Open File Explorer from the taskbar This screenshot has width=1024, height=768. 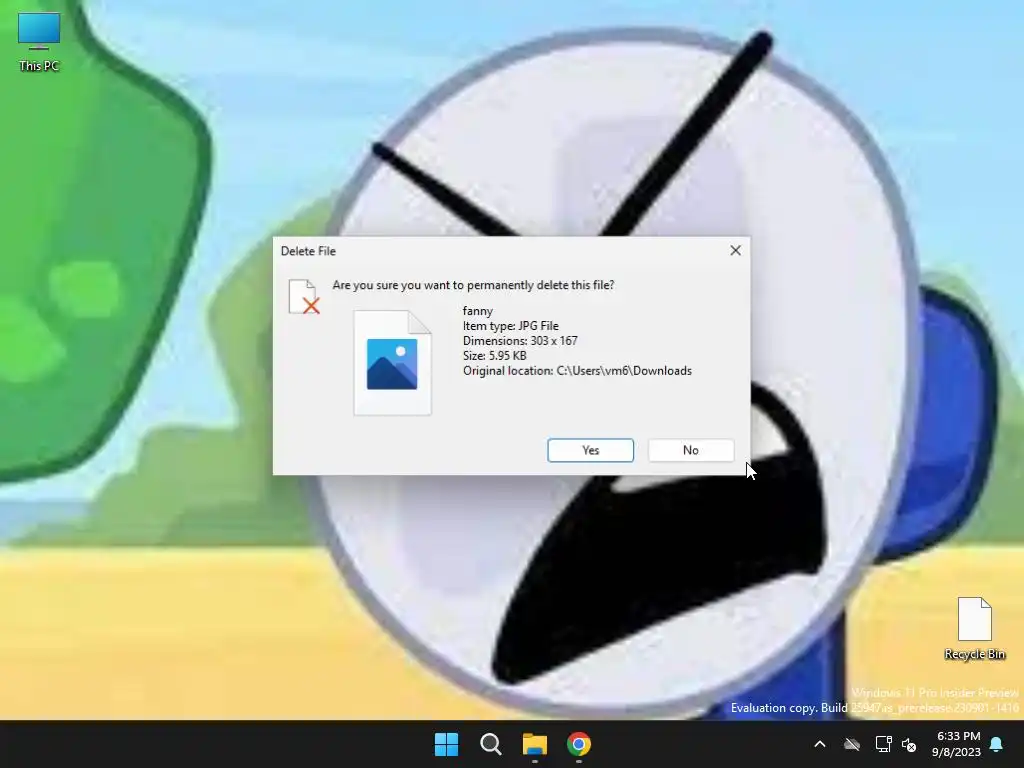535,744
